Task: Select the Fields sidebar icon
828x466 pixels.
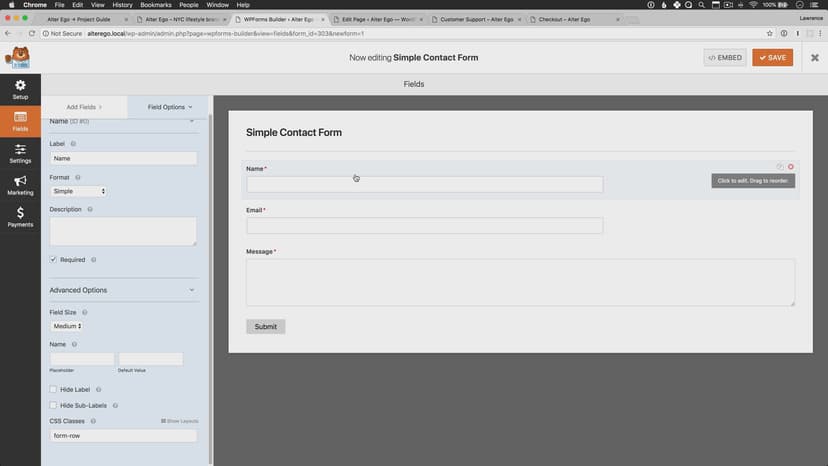Action: tap(20, 121)
